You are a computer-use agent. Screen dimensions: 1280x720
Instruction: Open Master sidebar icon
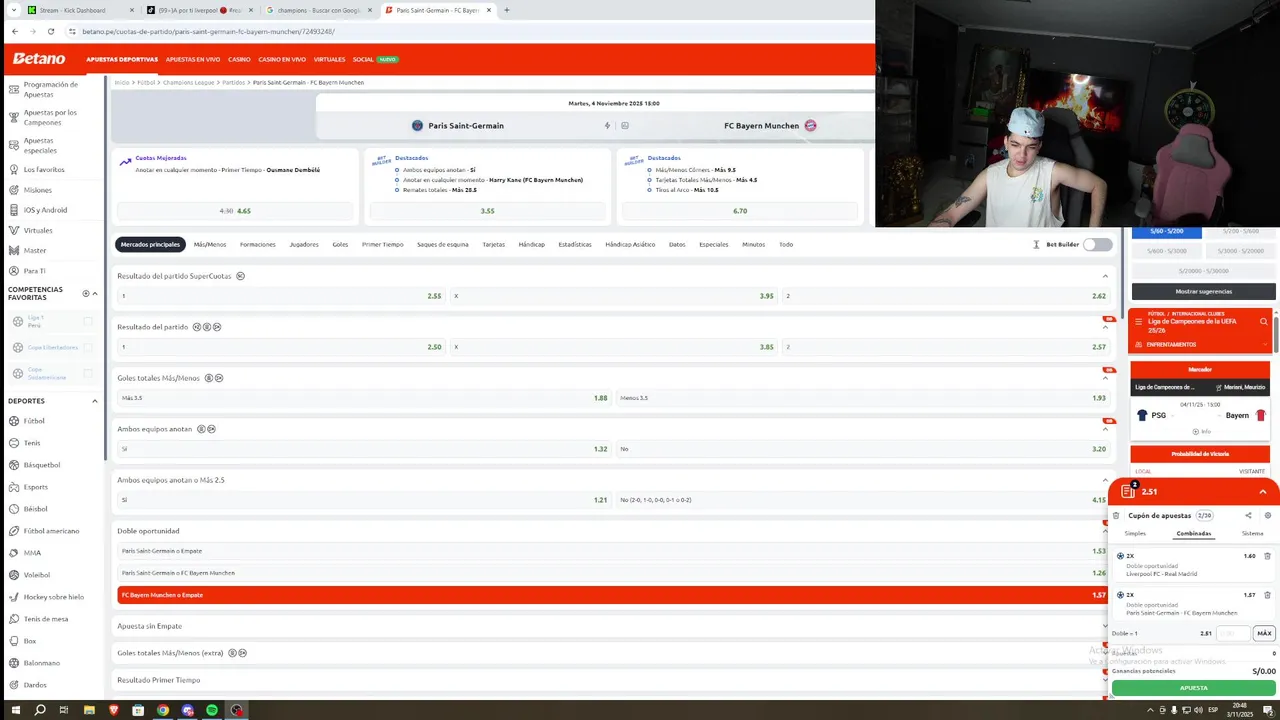tap(14, 250)
